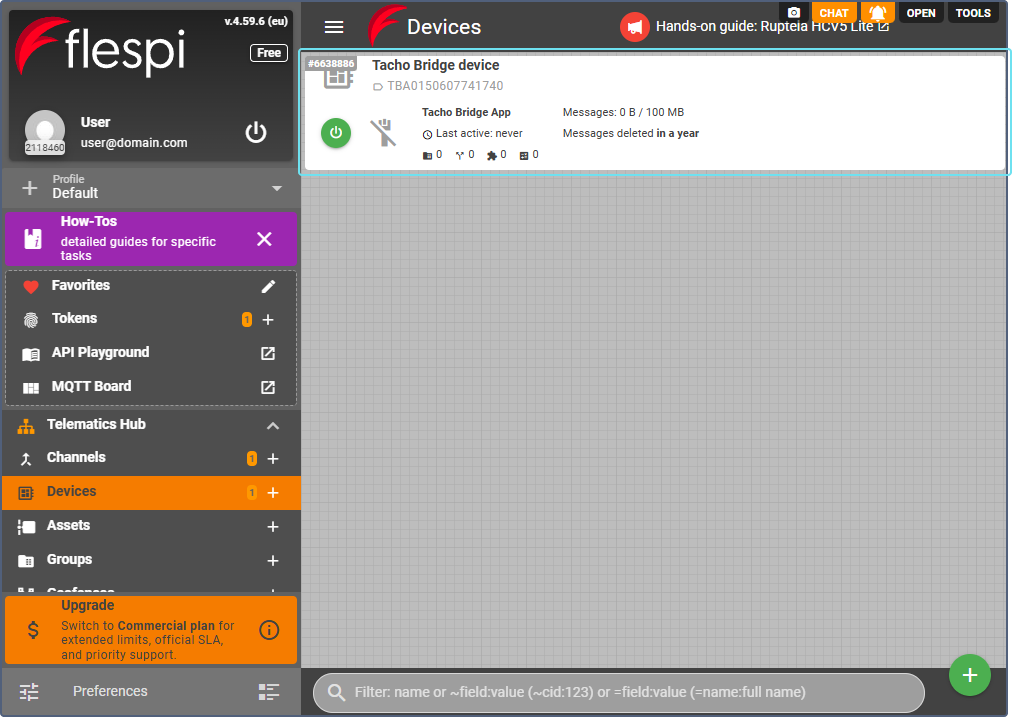Click the red megaphone announcement icon

(x=634, y=27)
